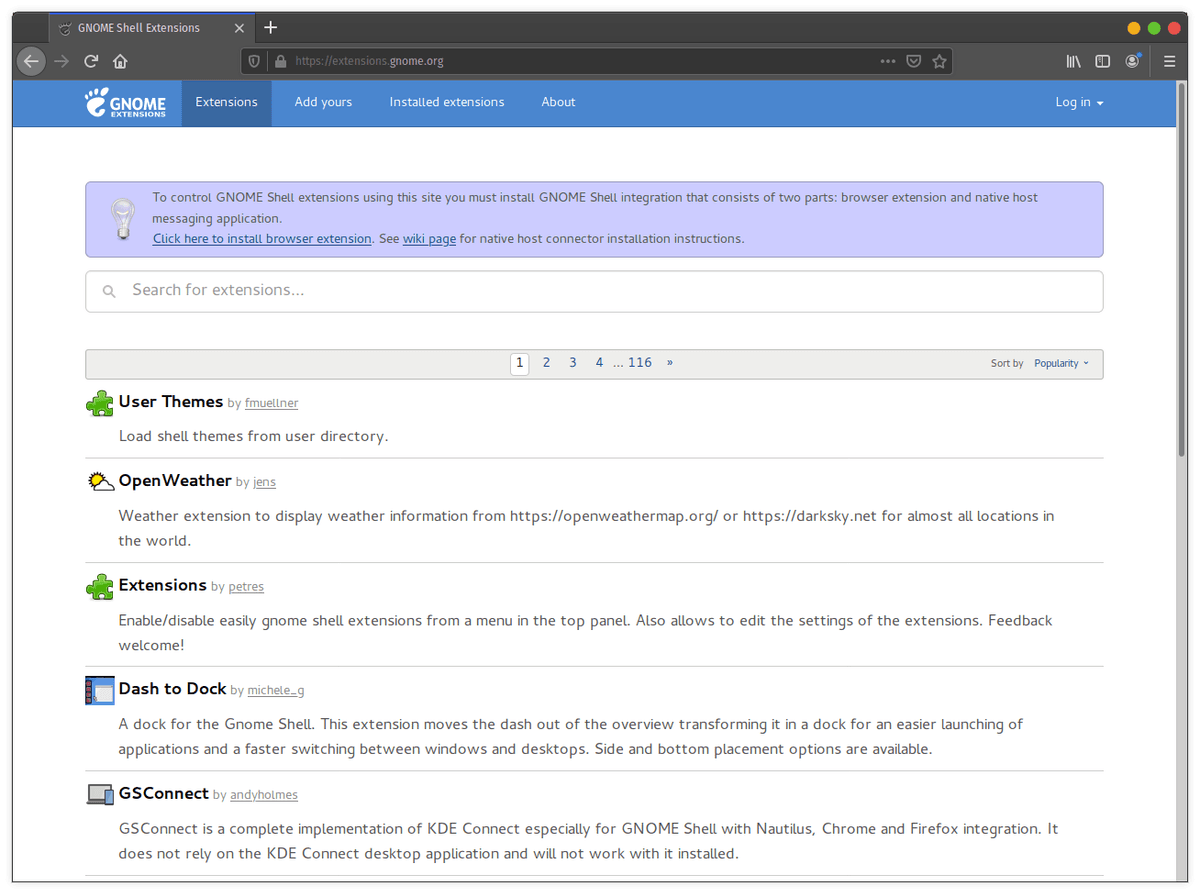Screen dimensions: 1200x894
Task: Bookmark this page with the star icon
Action: (x=939, y=61)
